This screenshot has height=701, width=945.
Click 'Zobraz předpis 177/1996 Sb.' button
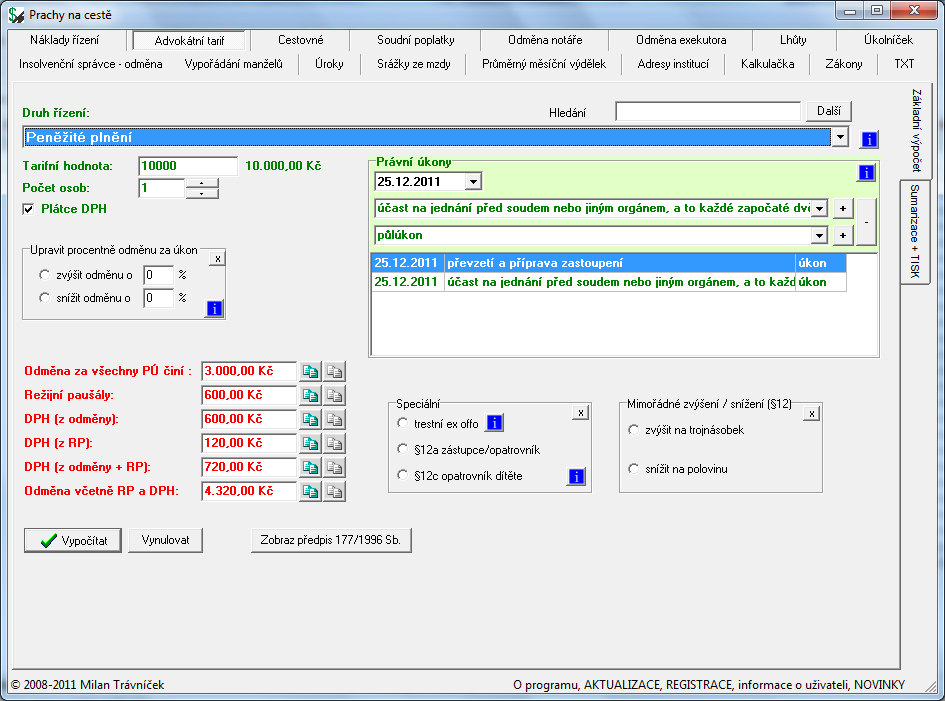(x=331, y=540)
